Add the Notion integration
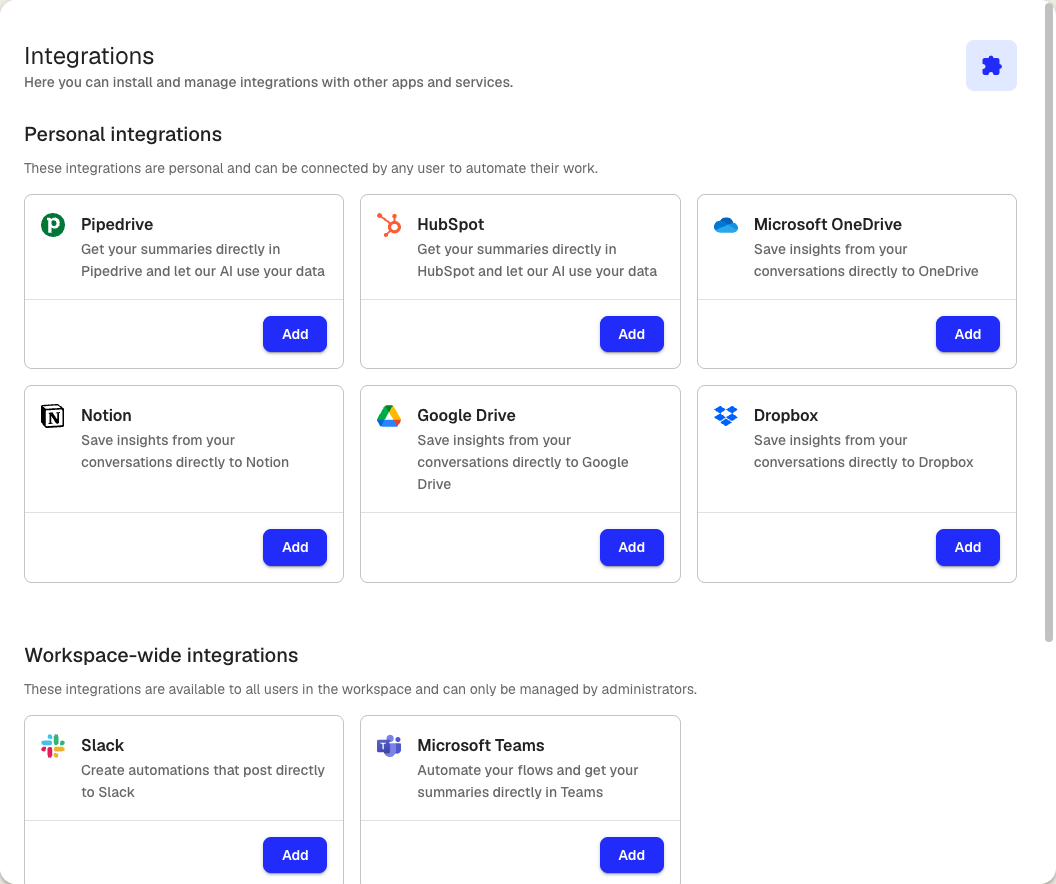 295,547
